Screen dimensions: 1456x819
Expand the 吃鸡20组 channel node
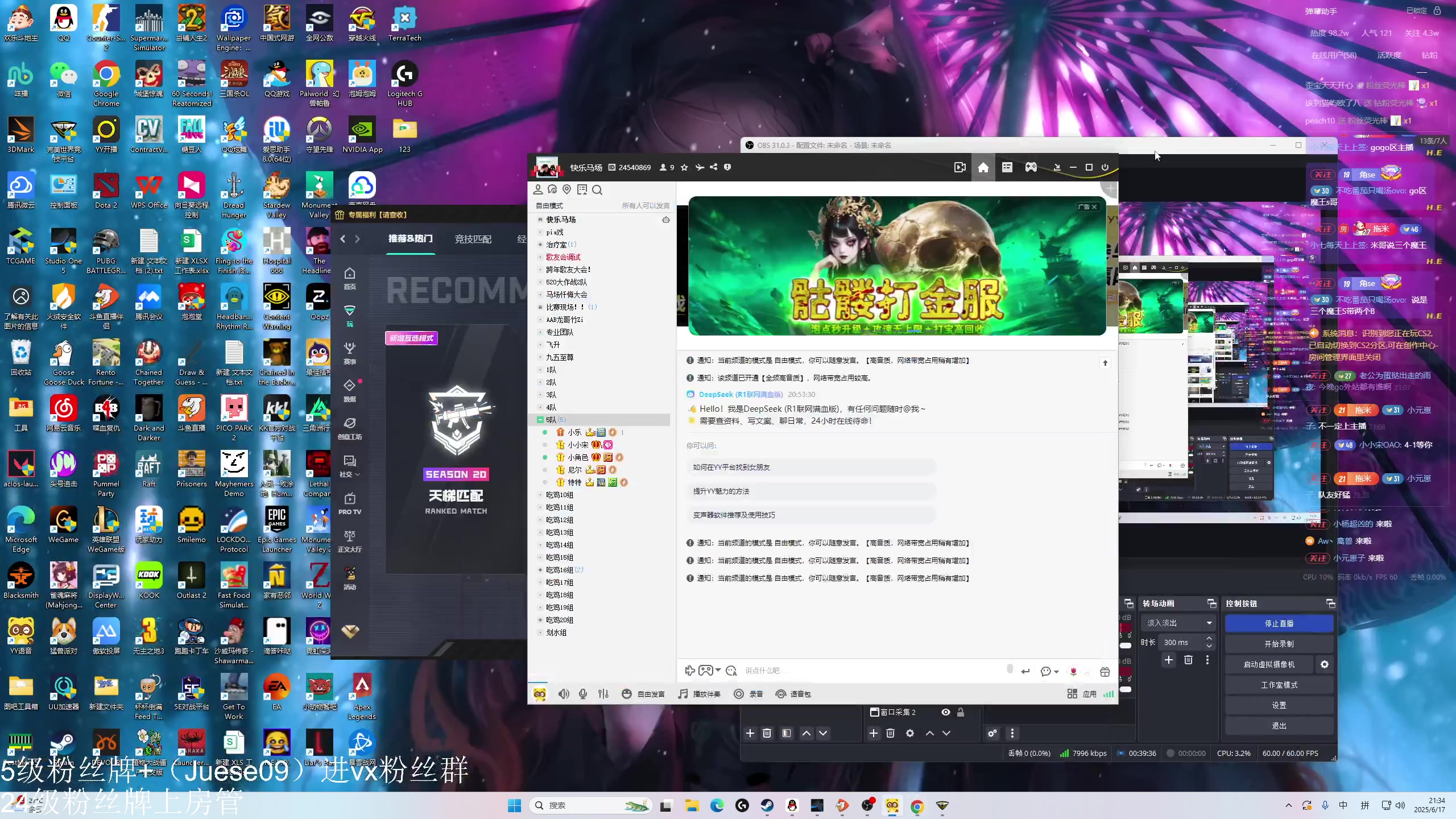[x=540, y=620]
